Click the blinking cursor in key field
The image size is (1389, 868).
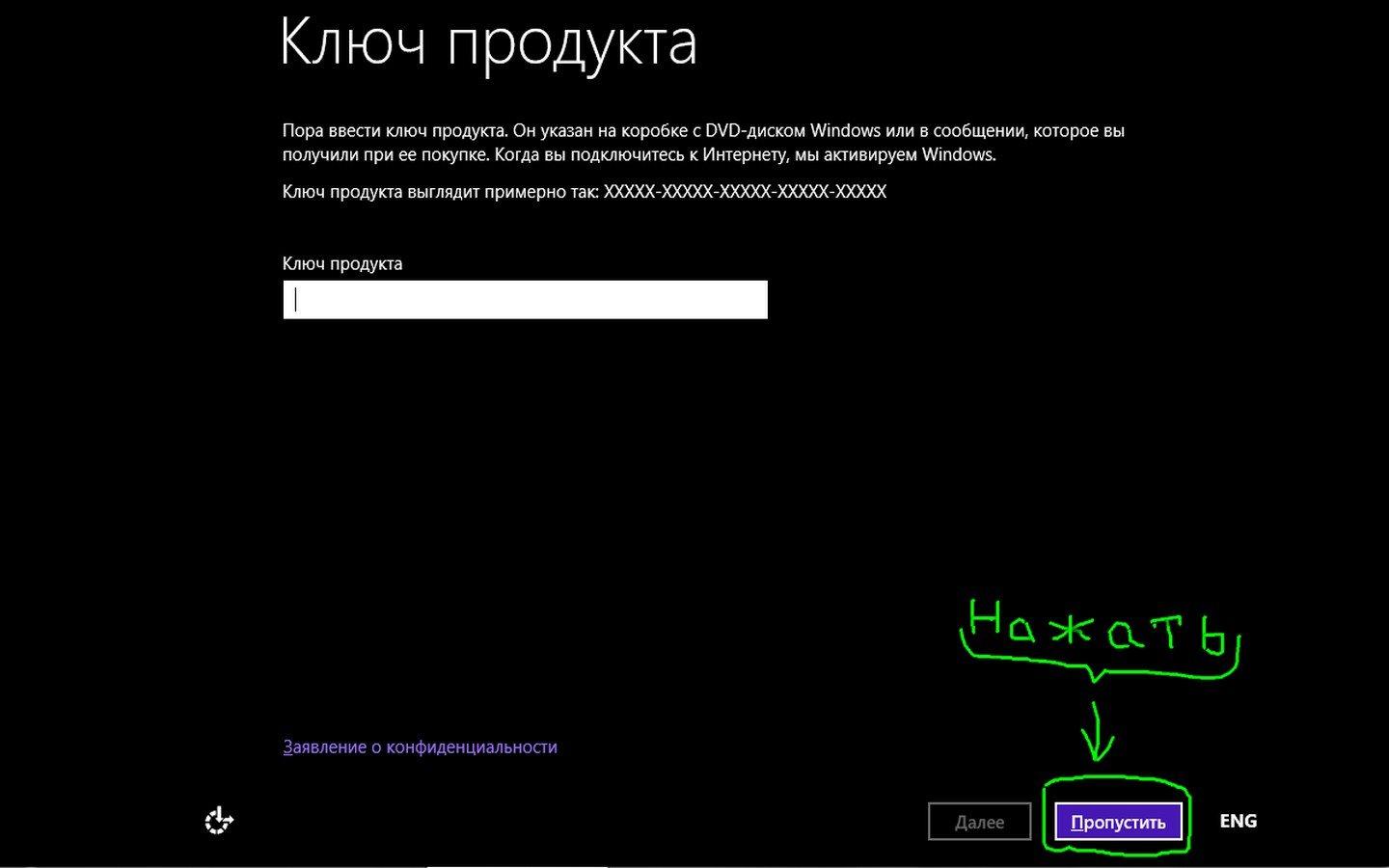point(296,300)
